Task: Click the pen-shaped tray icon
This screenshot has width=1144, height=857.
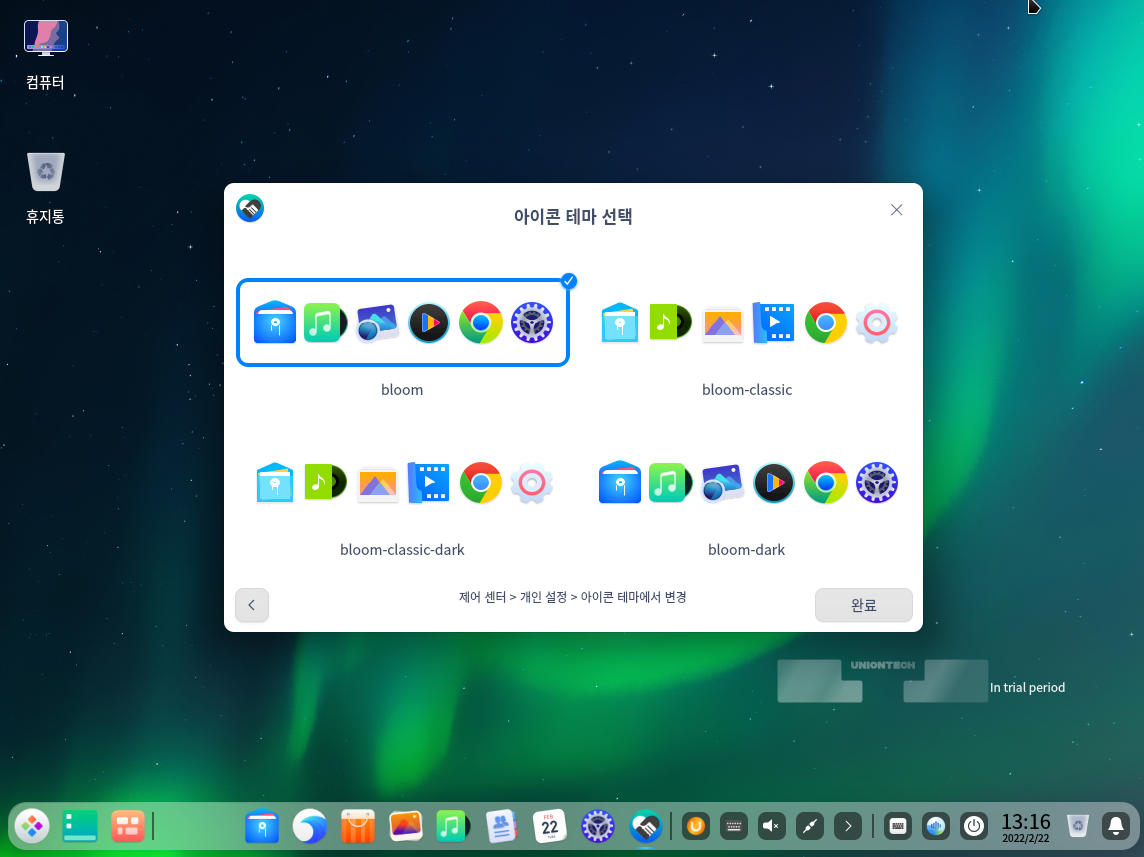Action: tap(810, 826)
